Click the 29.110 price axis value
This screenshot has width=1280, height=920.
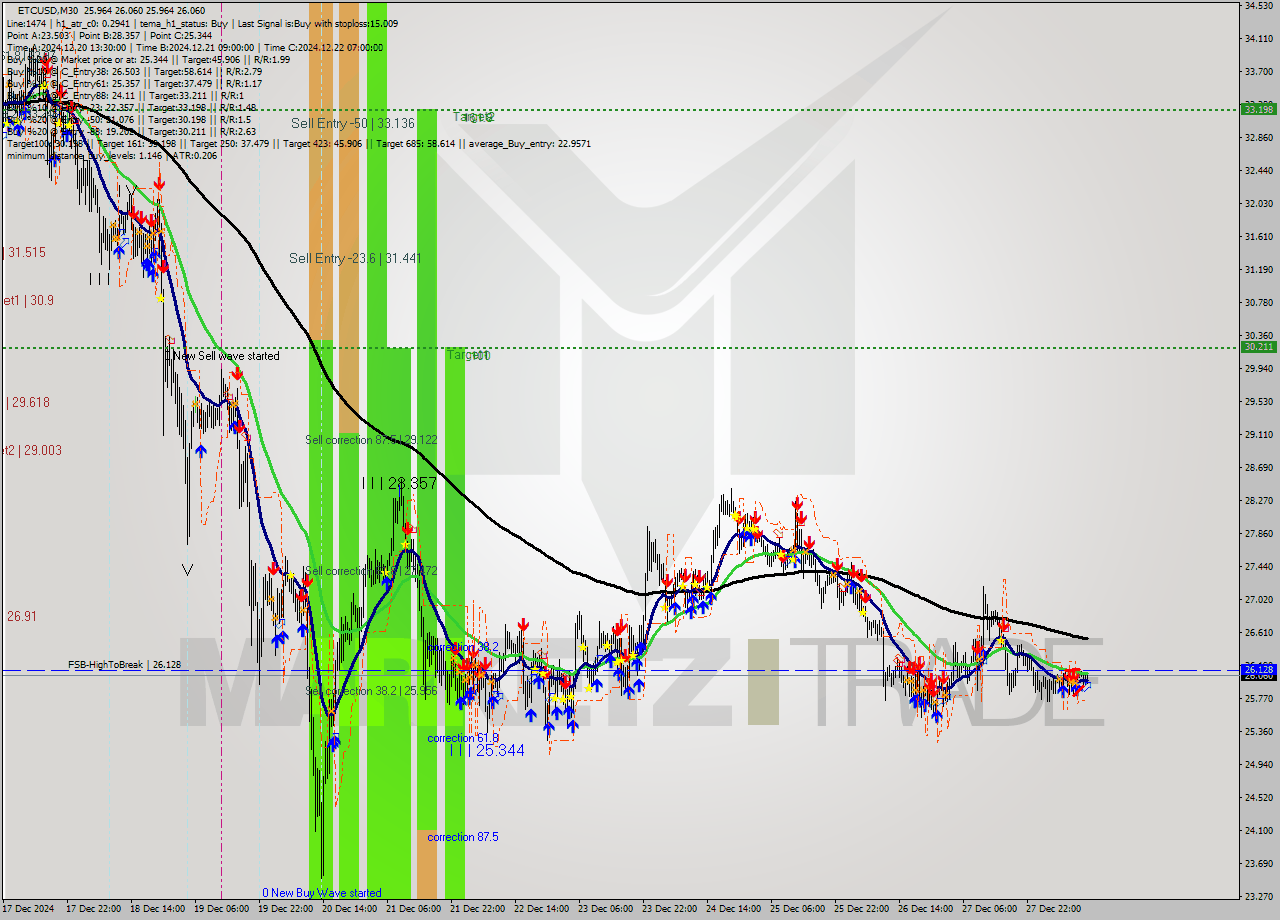(x=1258, y=435)
